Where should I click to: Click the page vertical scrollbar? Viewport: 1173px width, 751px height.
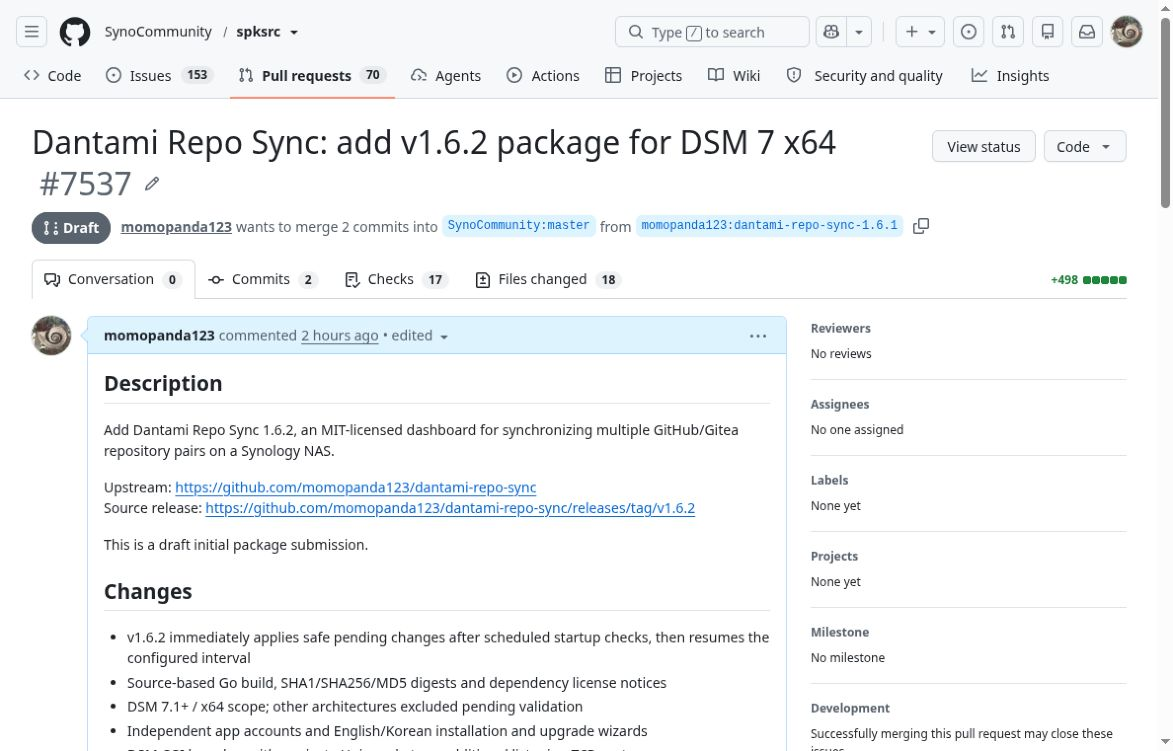[x=1165, y=112]
